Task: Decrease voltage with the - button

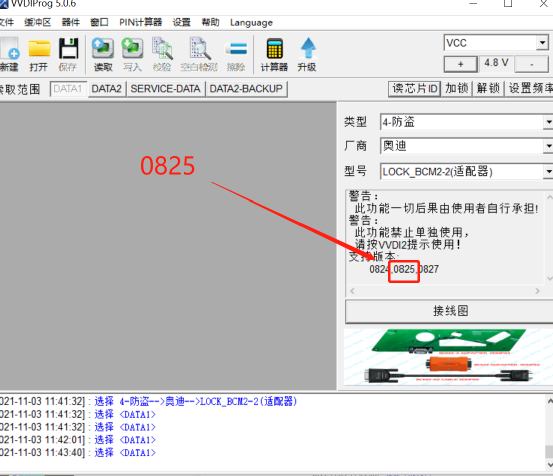Action: click(531, 64)
